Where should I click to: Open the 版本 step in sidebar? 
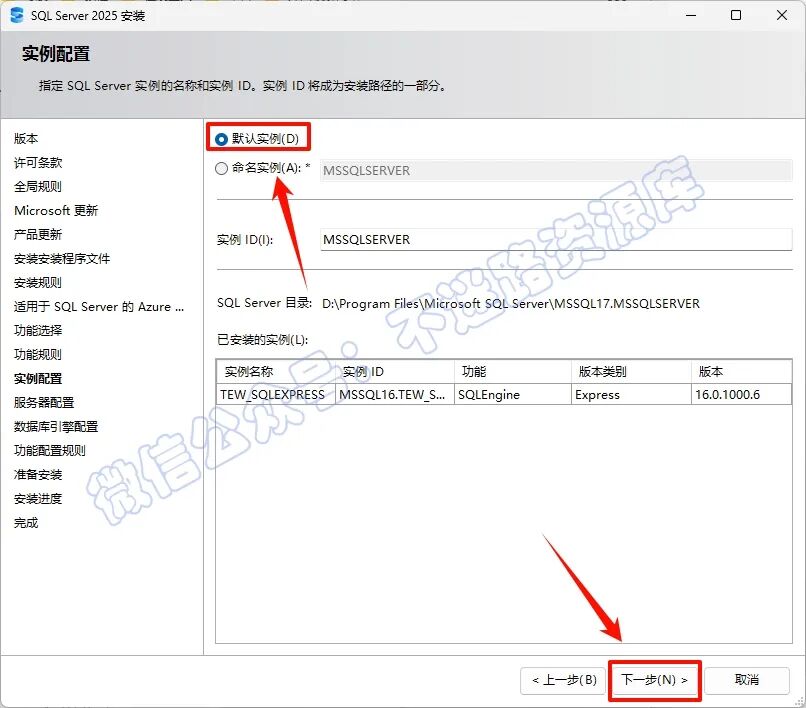[x=26, y=138]
